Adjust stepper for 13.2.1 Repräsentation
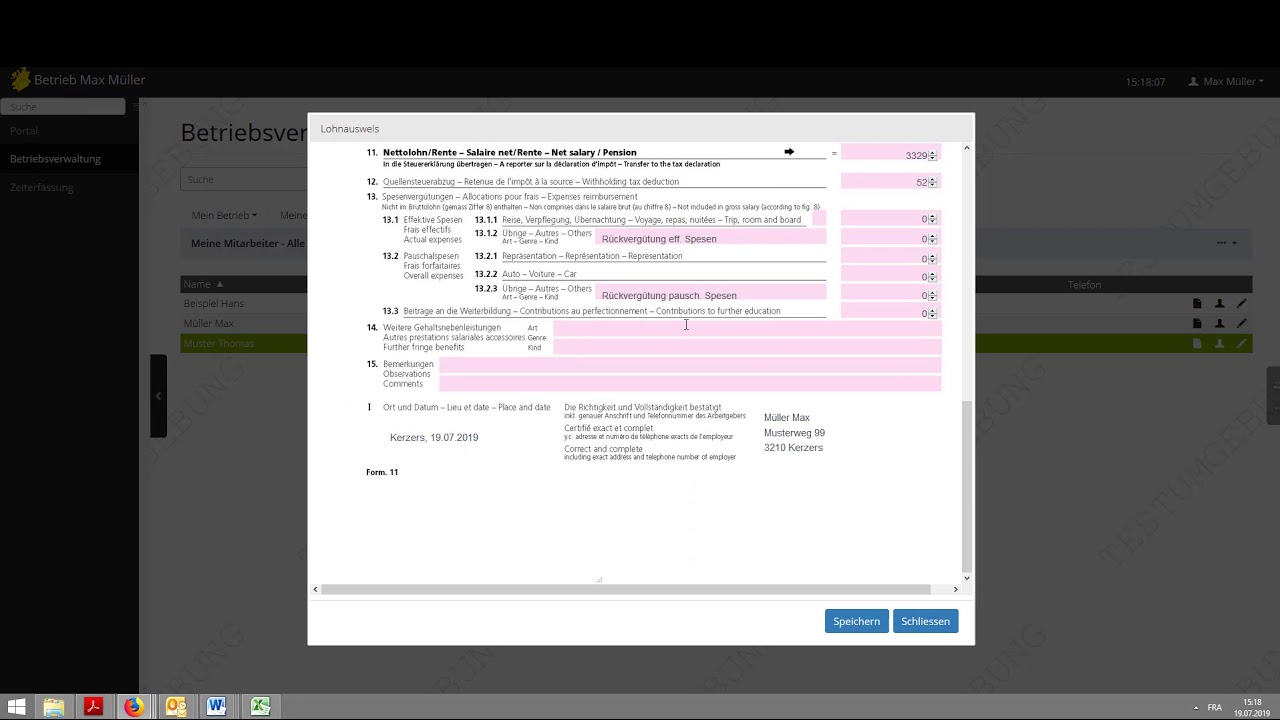Screen dimensions: 1280x720 pyautogui.click(x=932, y=259)
